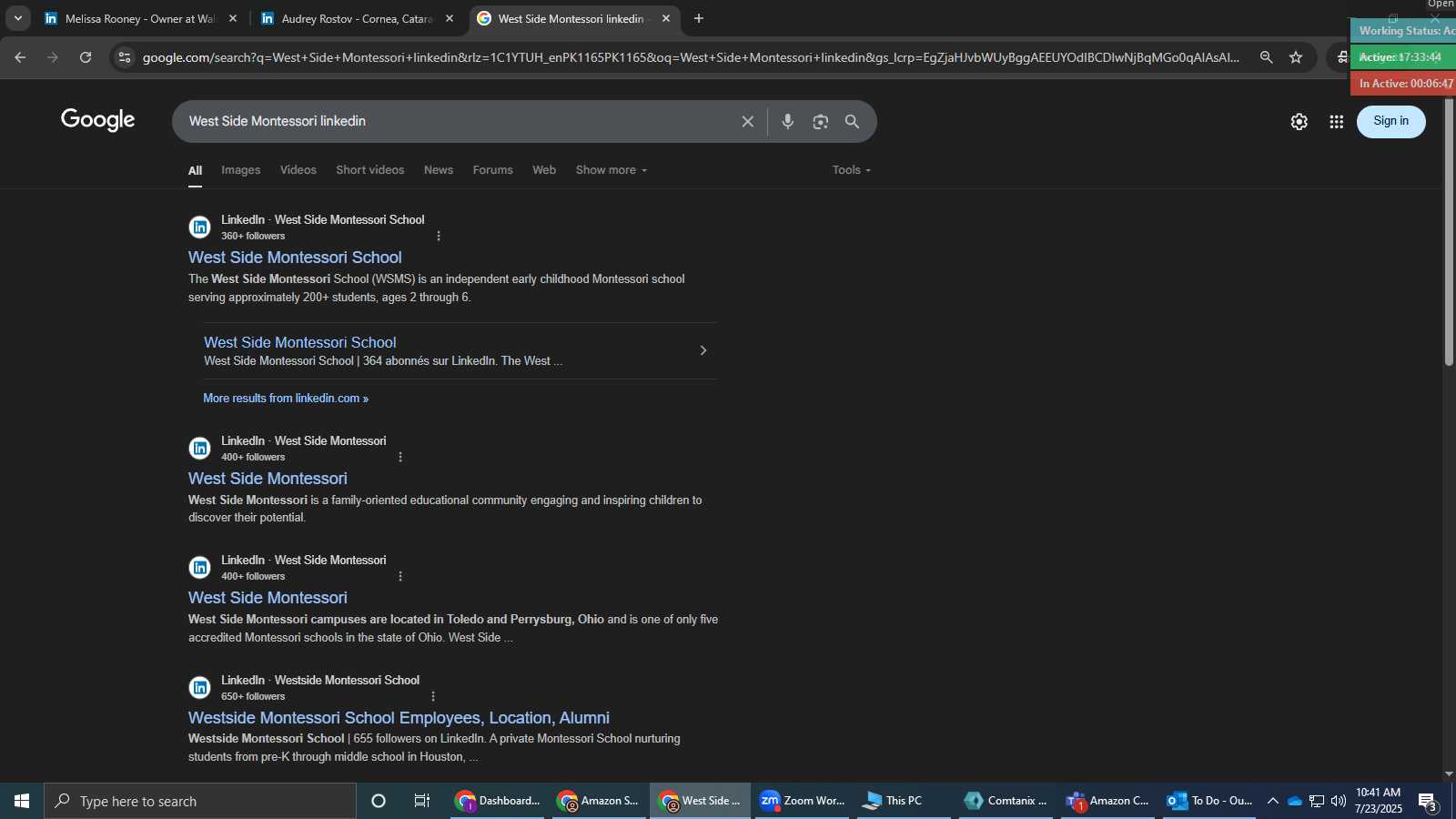Open This PC from the taskbar

click(903, 801)
